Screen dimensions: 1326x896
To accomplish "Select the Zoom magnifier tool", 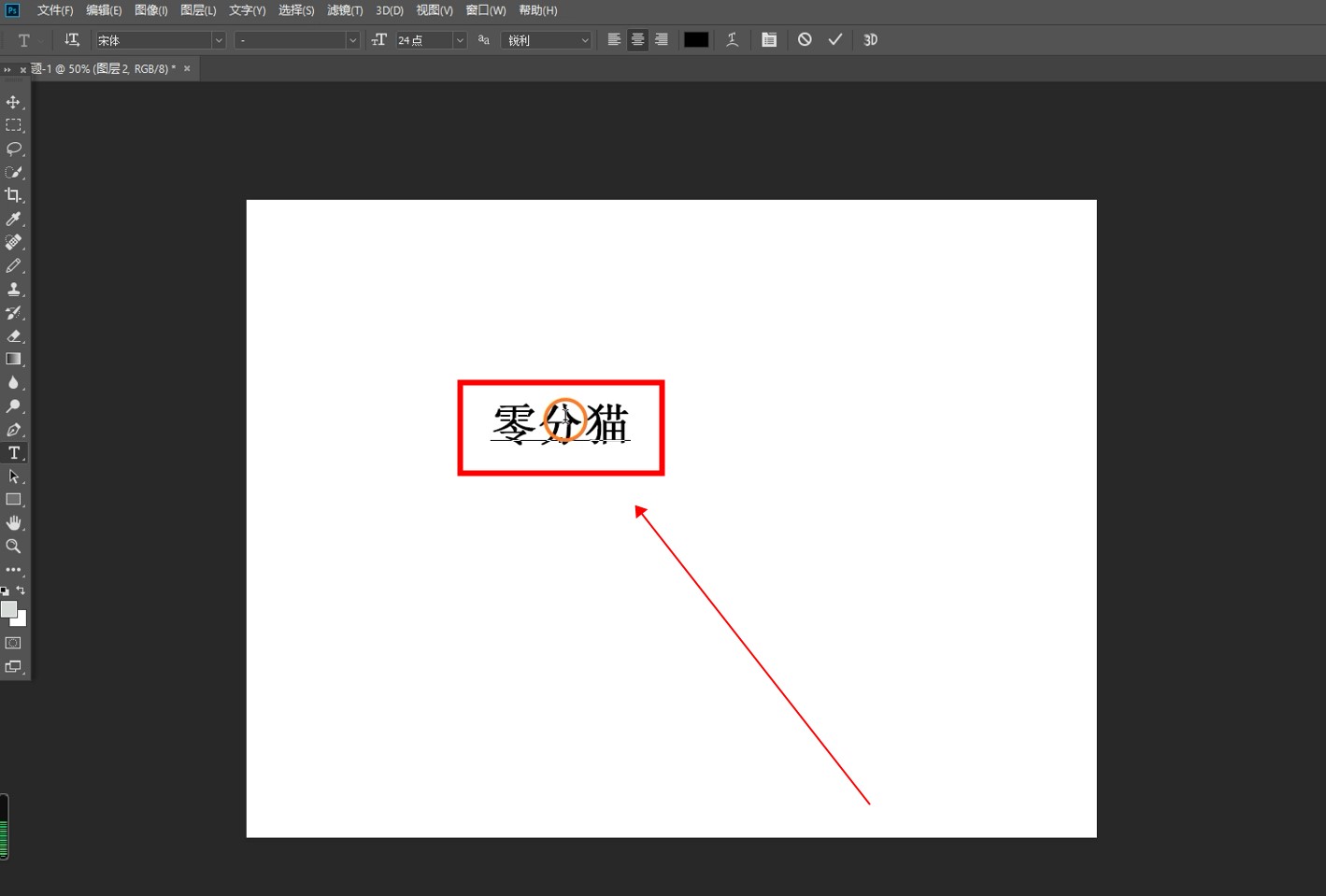I will click(x=13, y=546).
